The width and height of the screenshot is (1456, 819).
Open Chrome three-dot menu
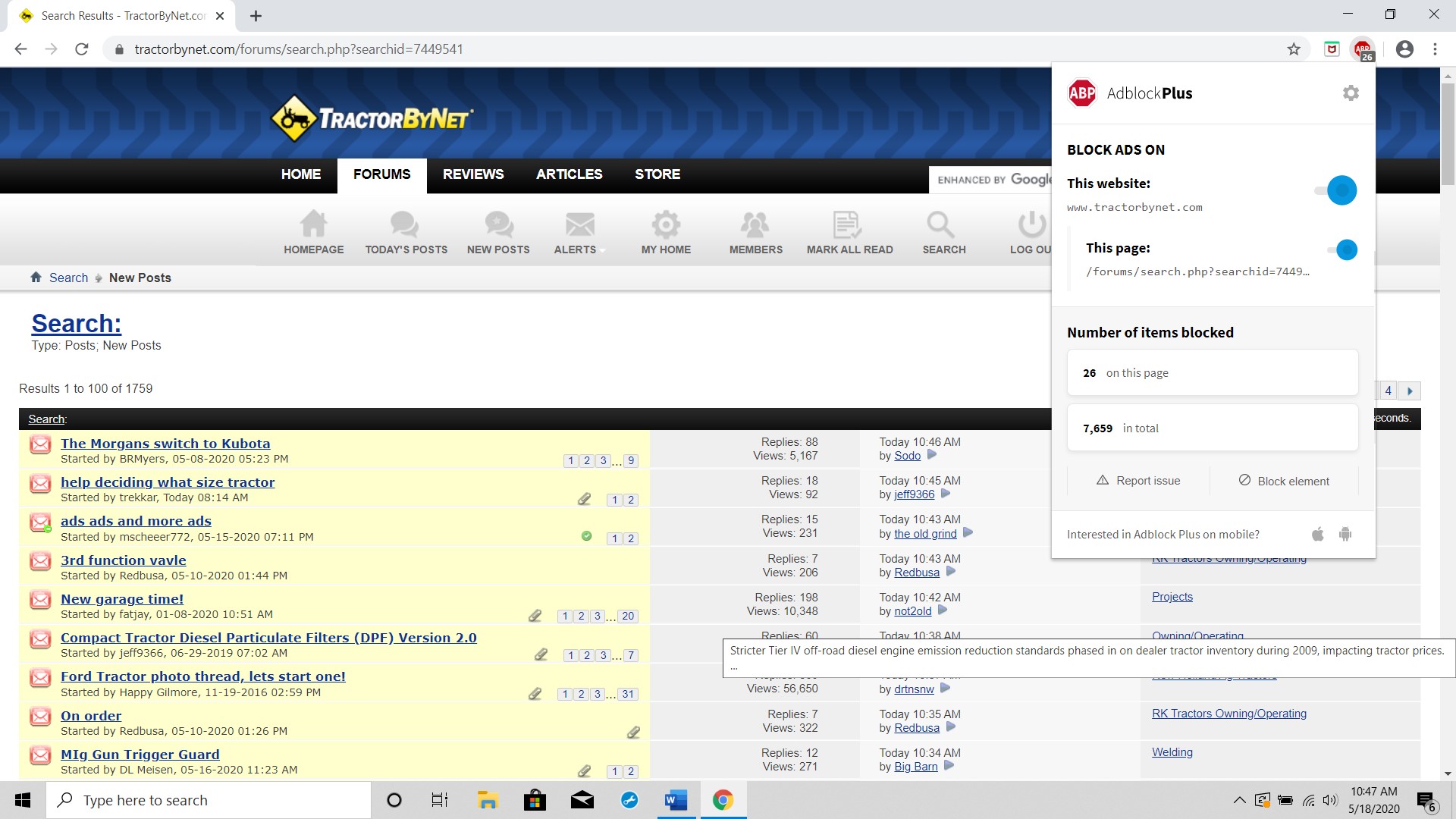coord(1435,49)
